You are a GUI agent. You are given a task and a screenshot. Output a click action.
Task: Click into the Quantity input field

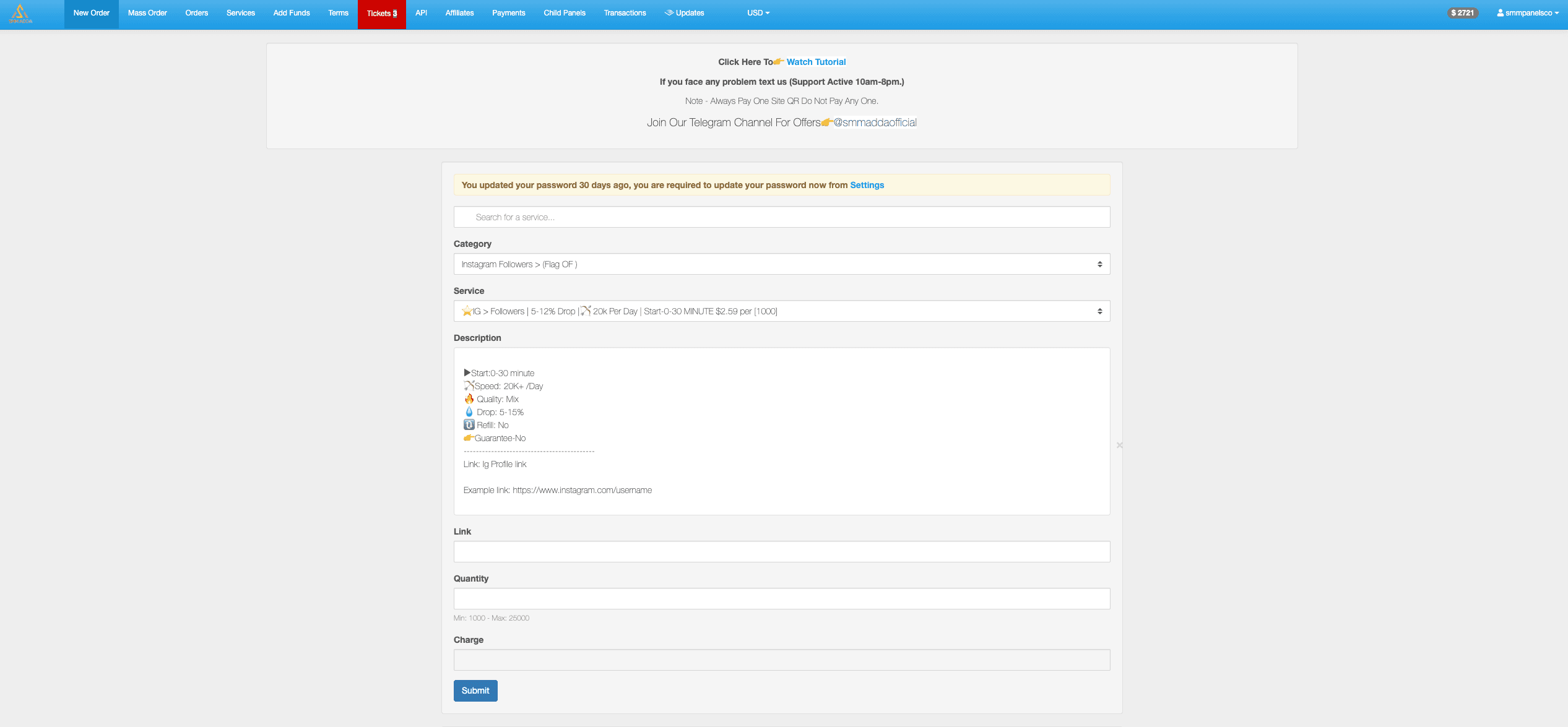point(781,598)
